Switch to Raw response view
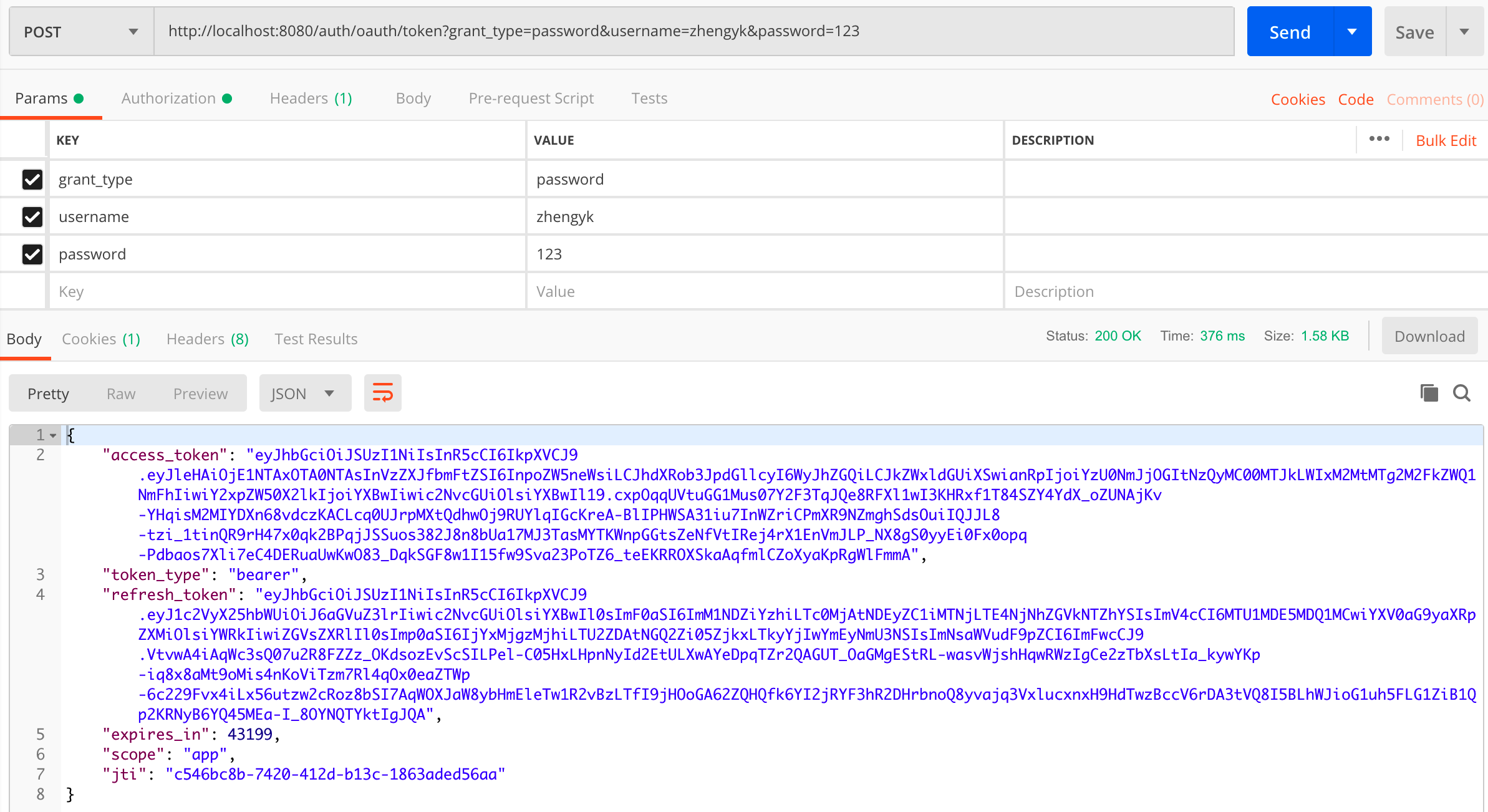The height and width of the screenshot is (812, 1488). (x=121, y=394)
